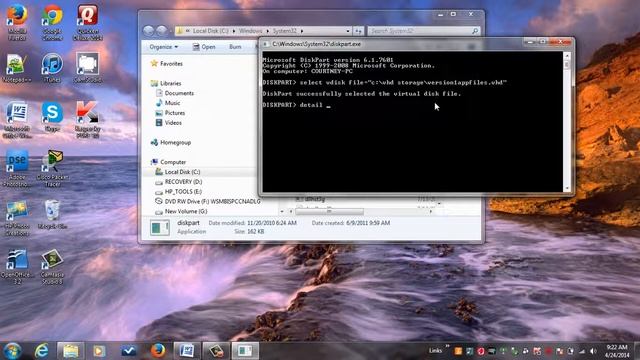Click the Search System32 field
This screenshot has width=640, height=360.
(424, 31)
